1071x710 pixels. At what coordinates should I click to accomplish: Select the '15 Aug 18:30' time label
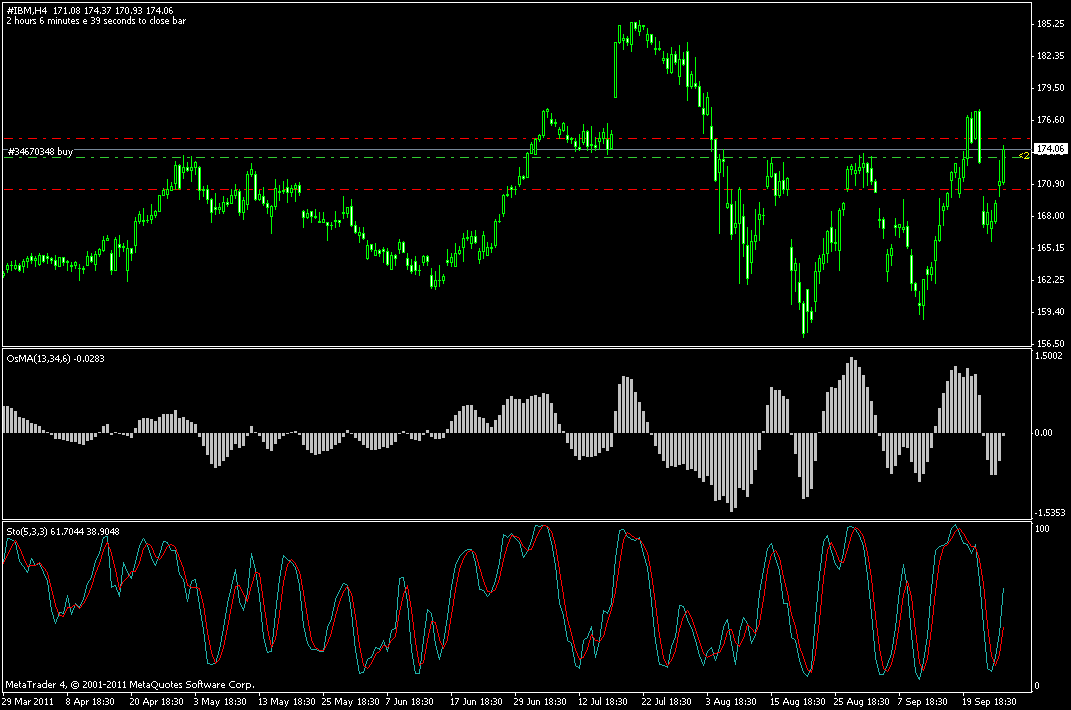[x=797, y=702]
